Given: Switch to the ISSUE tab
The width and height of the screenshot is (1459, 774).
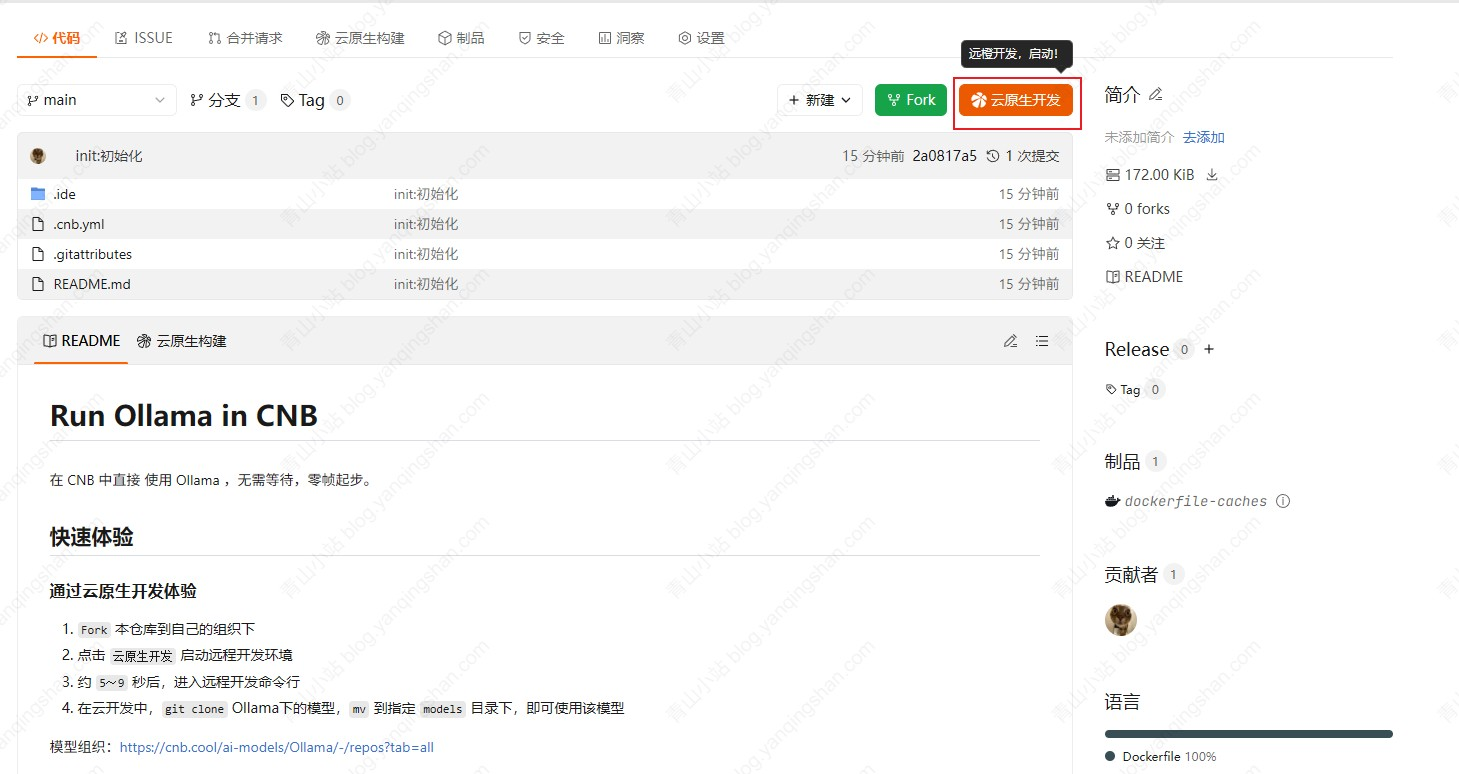Looking at the screenshot, I should point(143,37).
